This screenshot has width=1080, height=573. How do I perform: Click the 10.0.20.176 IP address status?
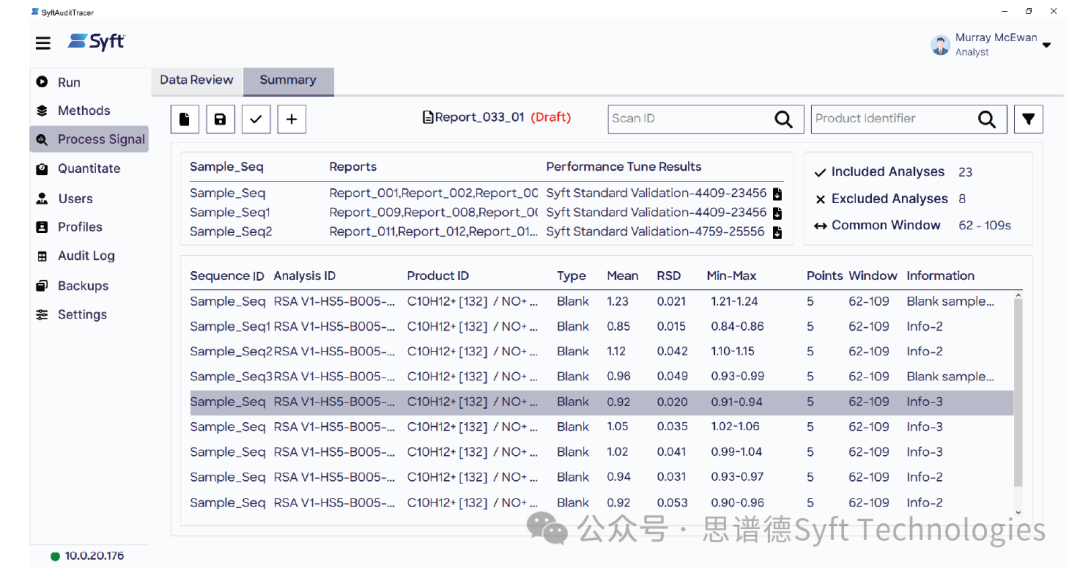(94, 556)
